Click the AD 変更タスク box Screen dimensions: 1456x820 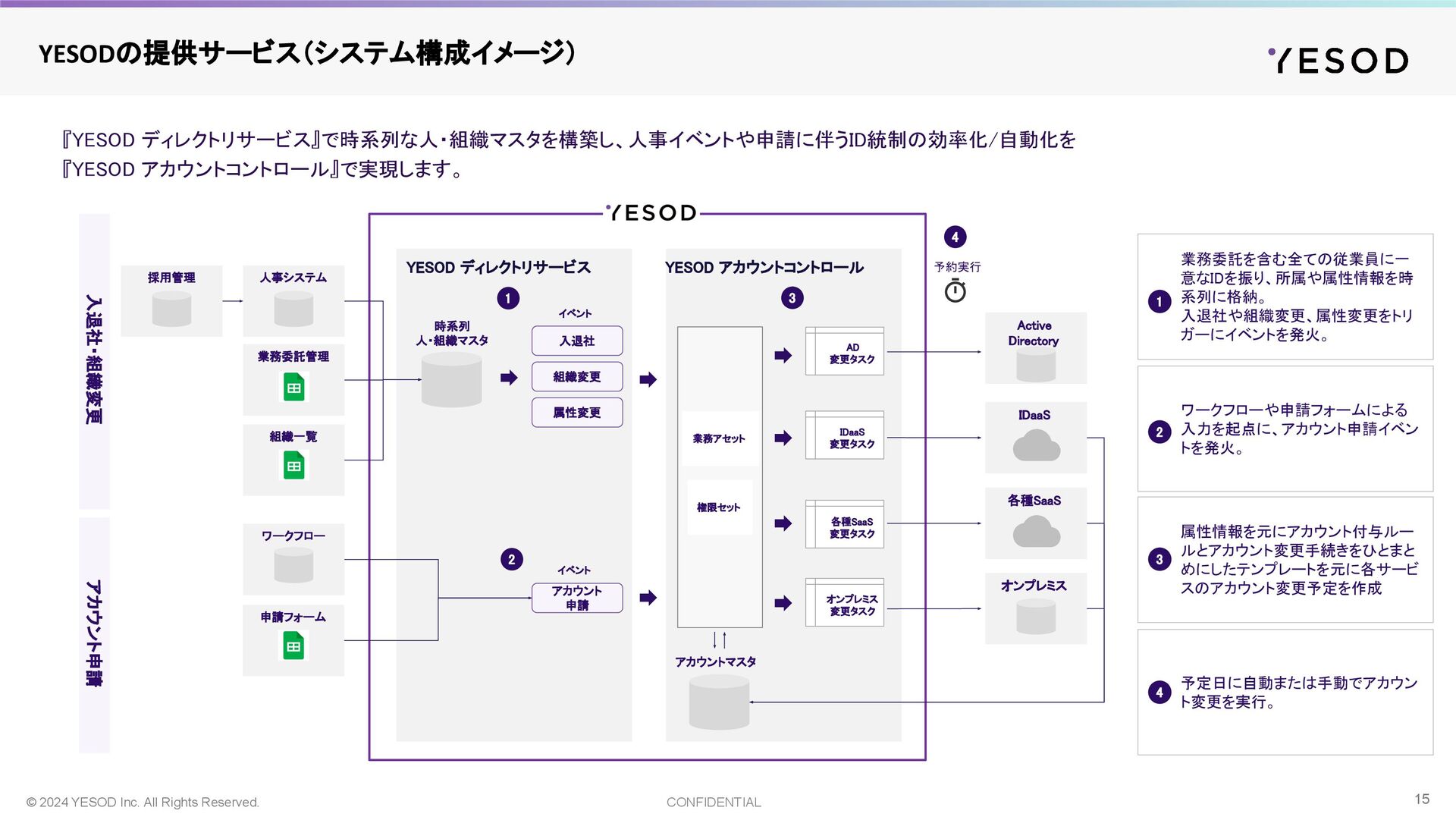coord(845,351)
